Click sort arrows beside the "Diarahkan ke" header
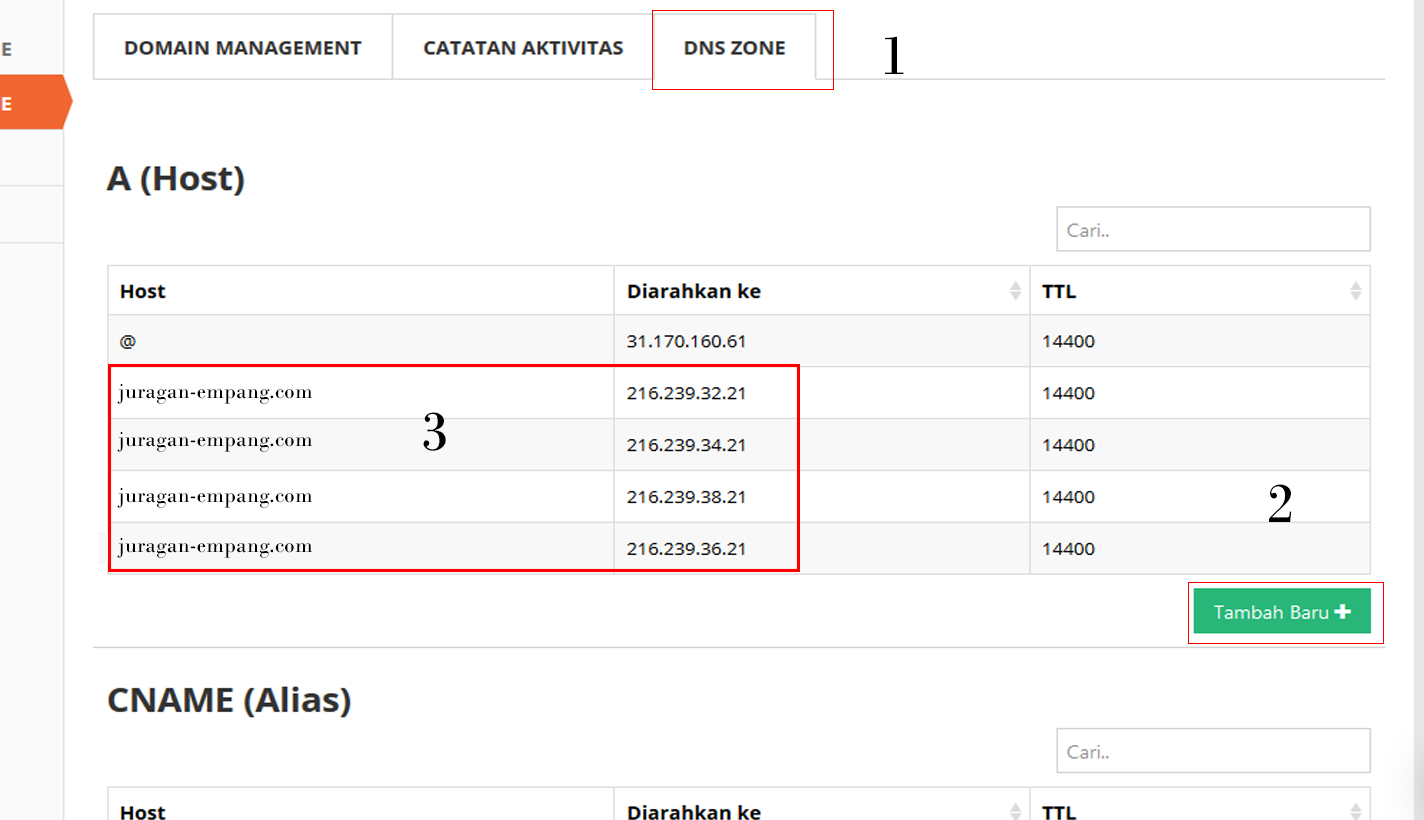Image resolution: width=1424 pixels, height=820 pixels. click(x=1013, y=291)
